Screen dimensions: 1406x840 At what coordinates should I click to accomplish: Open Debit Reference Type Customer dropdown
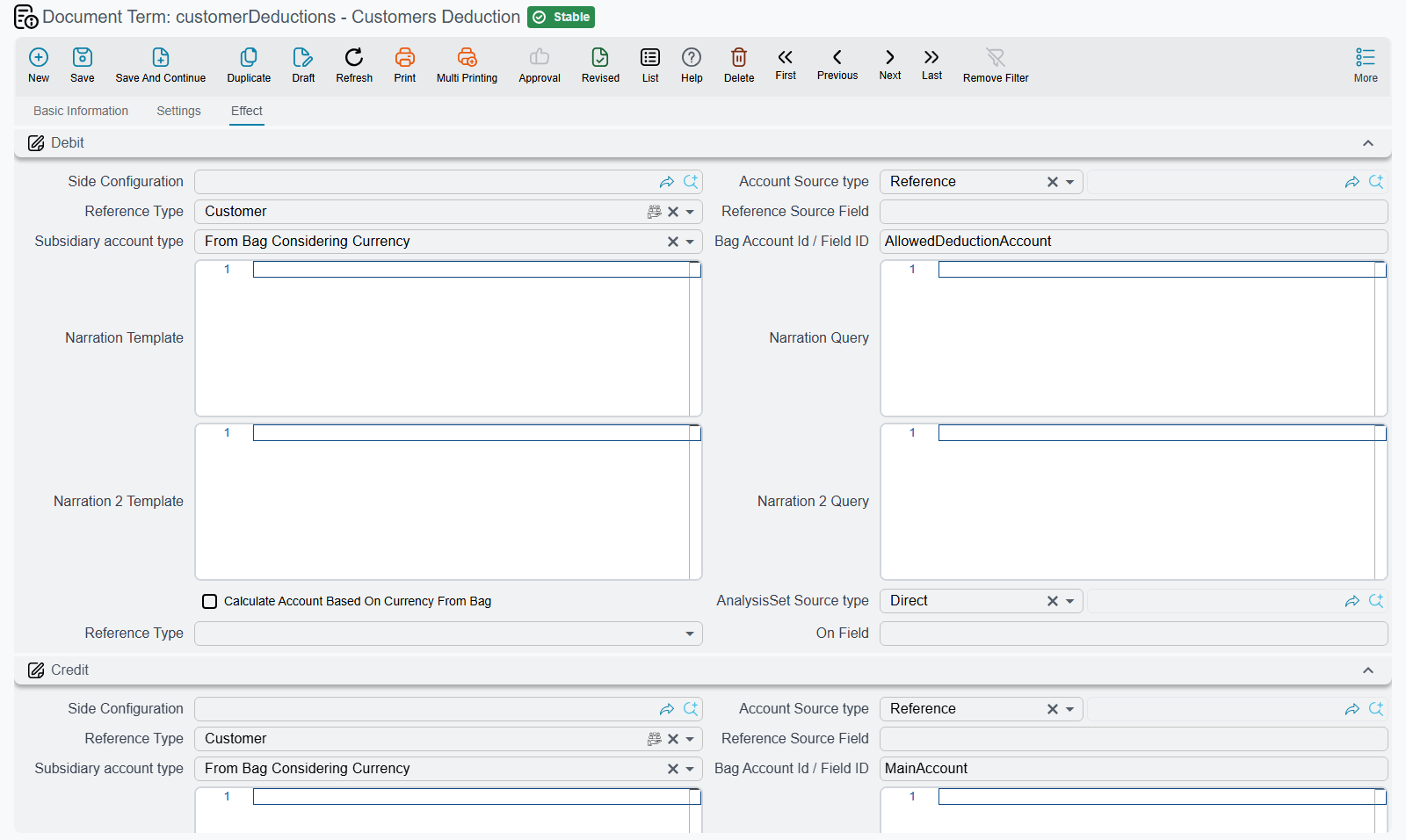coord(690,212)
